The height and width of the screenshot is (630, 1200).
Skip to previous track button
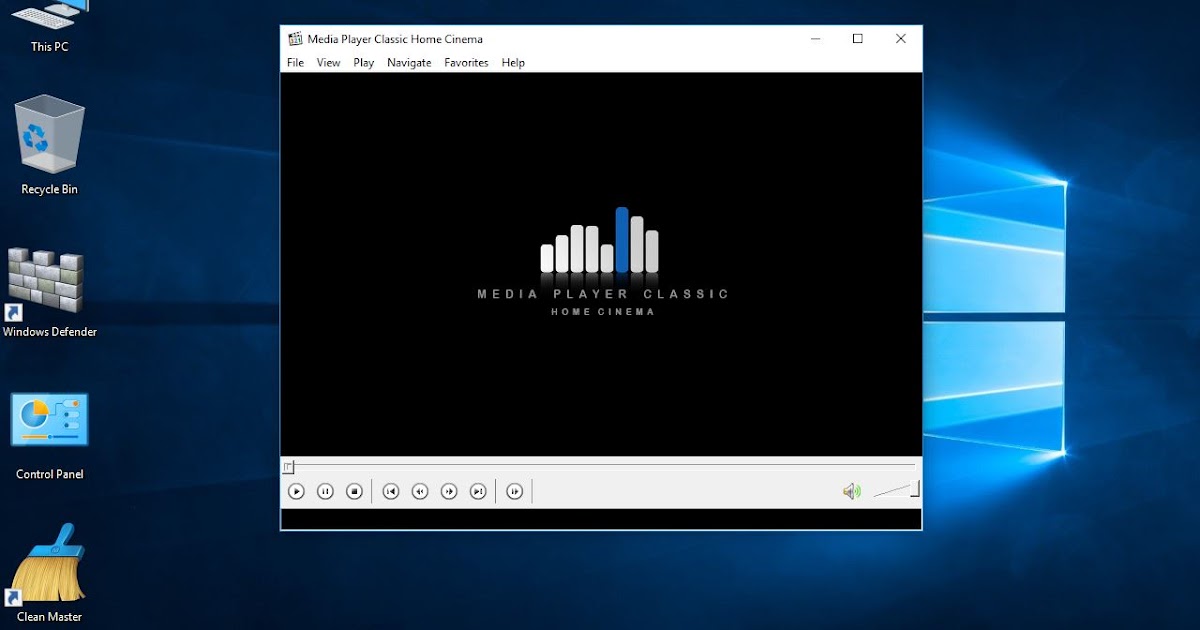coord(391,491)
